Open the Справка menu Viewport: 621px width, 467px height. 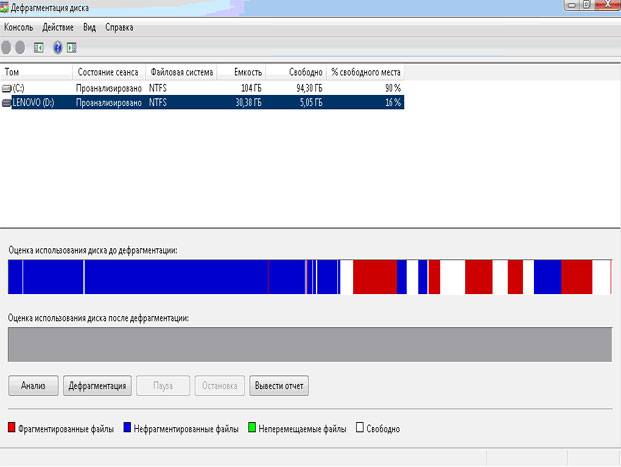pos(119,27)
